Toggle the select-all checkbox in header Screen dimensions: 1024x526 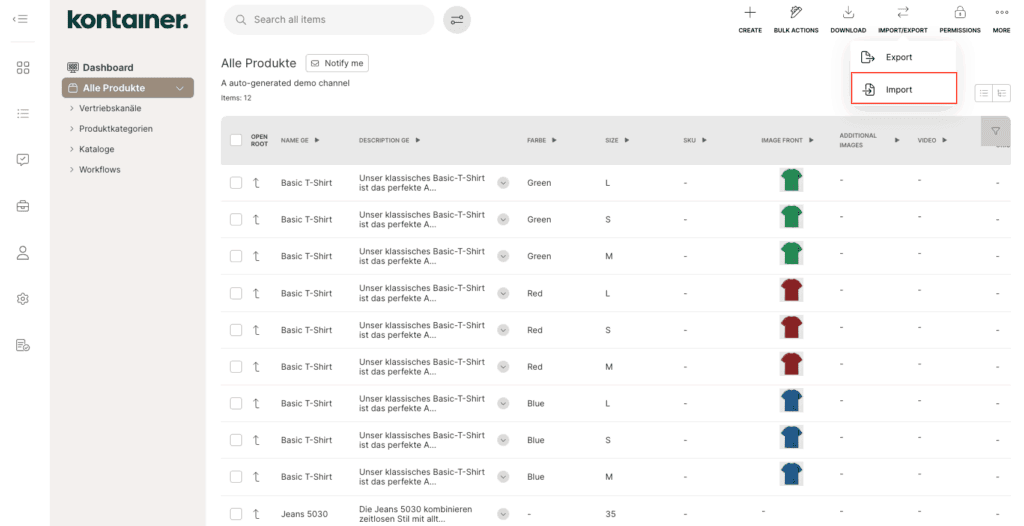(236, 140)
